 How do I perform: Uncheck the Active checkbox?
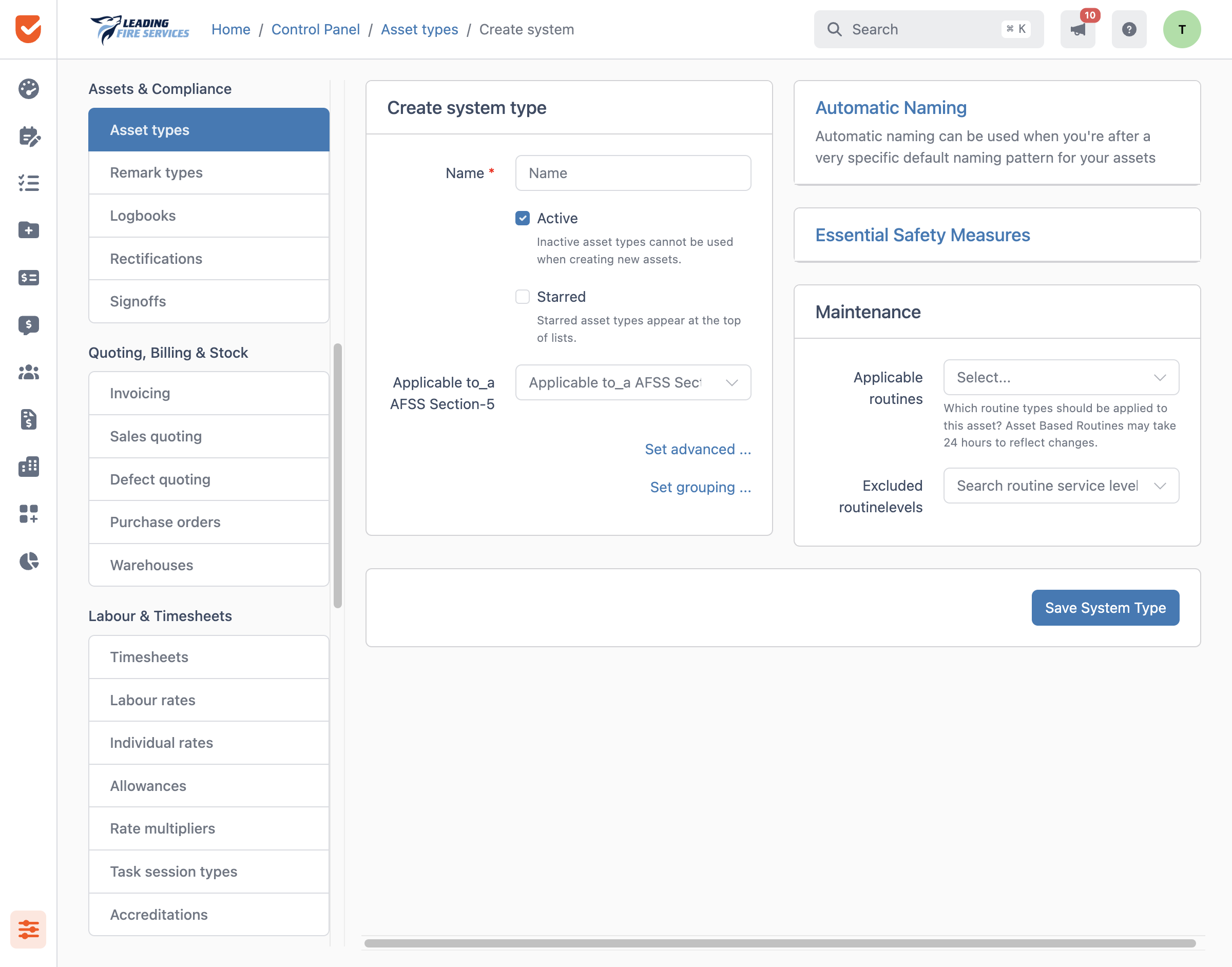pos(522,219)
